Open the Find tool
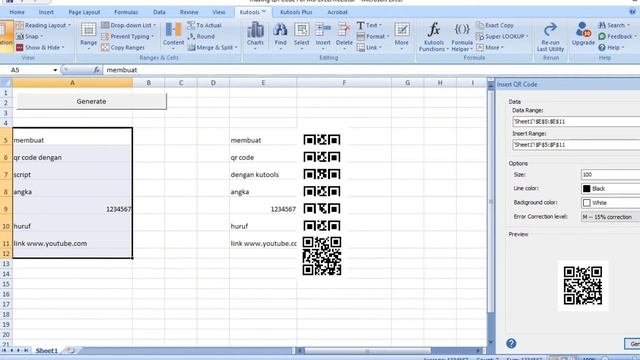The width and height of the screenshot is (640, 360). pyautogui.click(x=280, y=36)
